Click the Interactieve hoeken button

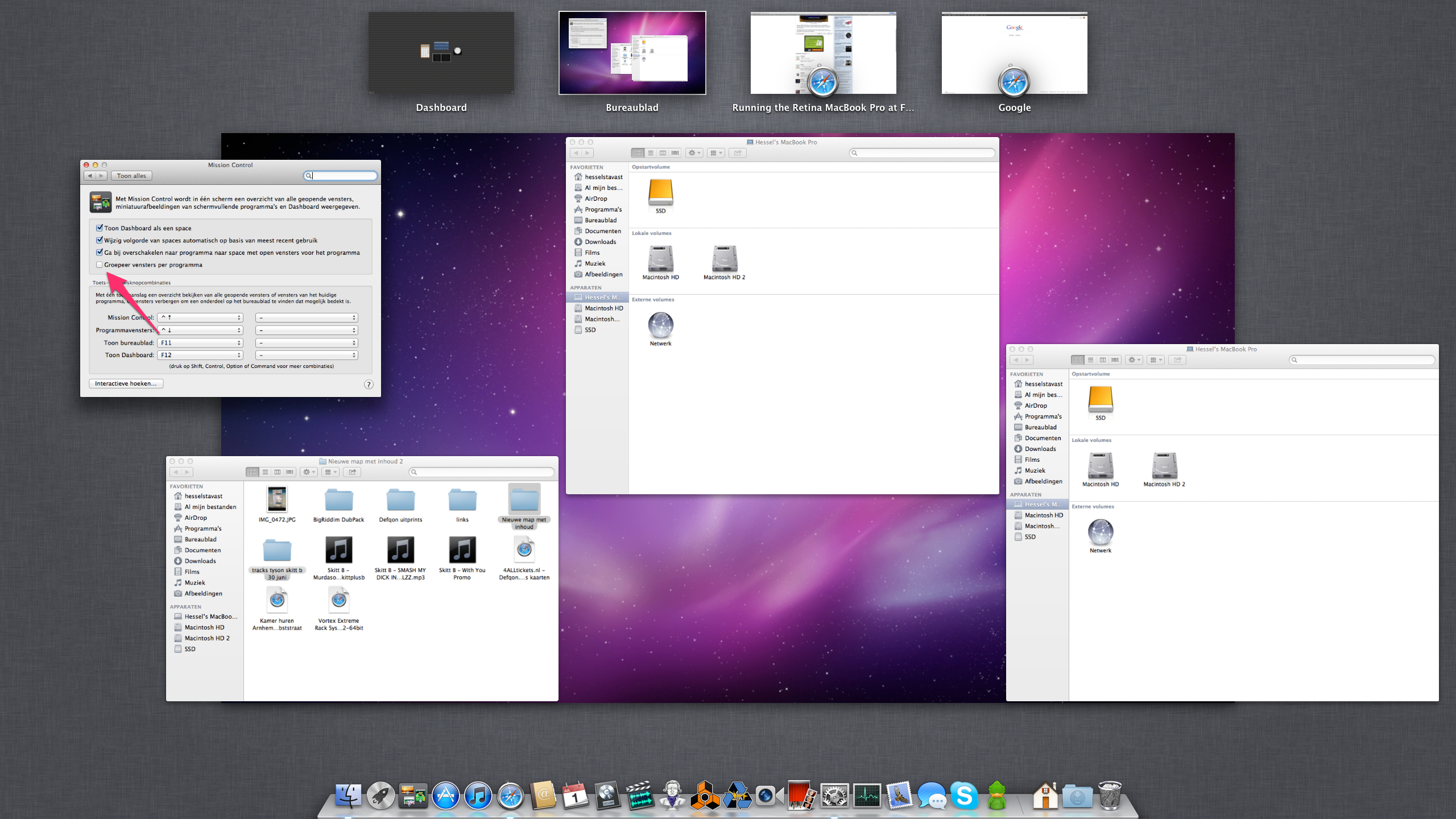point(126,384)
